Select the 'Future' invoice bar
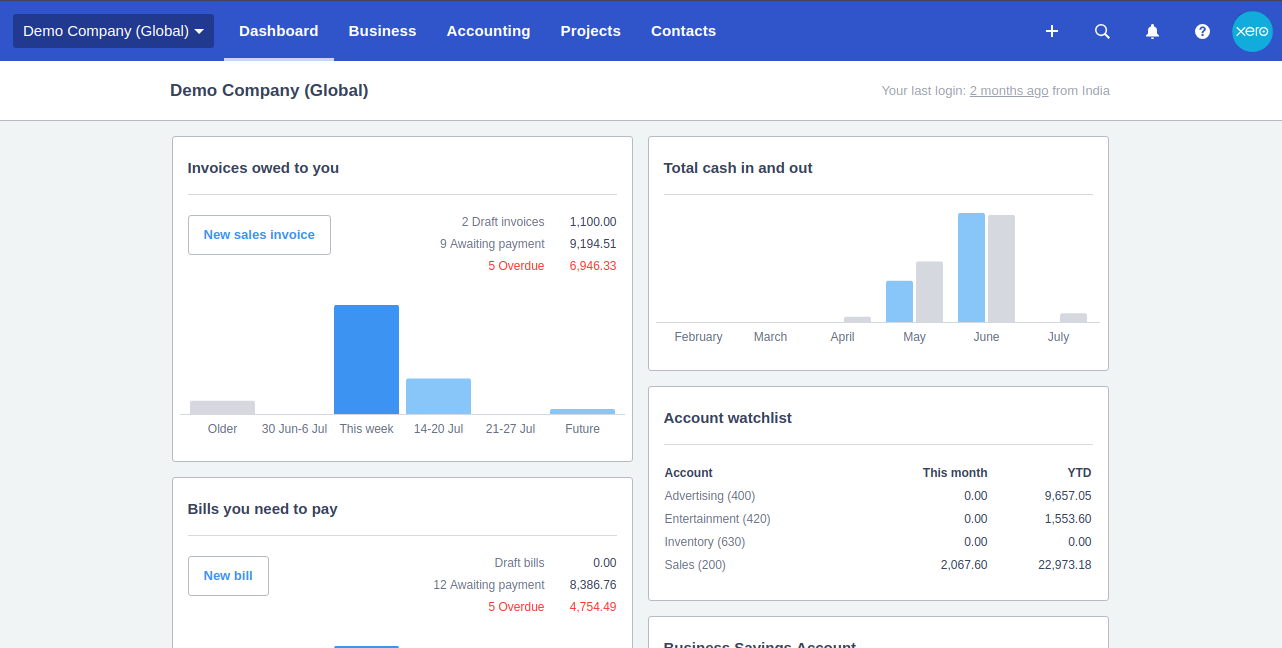This screenshot has width=1282, height=648. pyautogui.click(x=582, y=411)
